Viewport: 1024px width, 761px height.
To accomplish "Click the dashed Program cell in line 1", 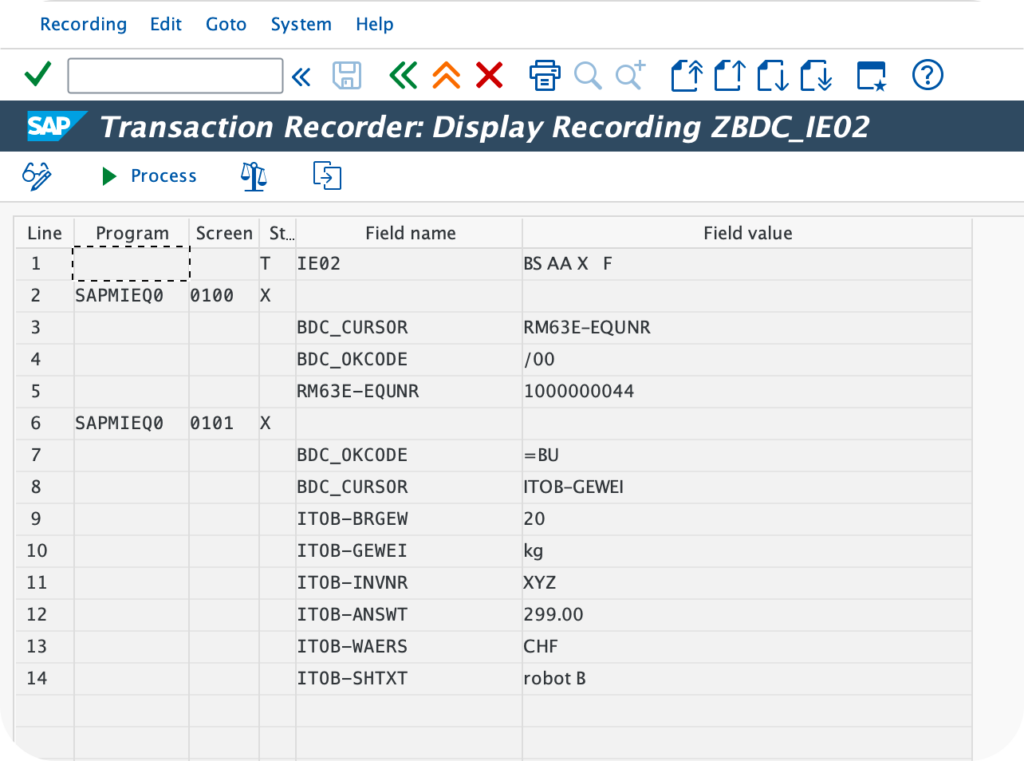I will click(131, 263).
